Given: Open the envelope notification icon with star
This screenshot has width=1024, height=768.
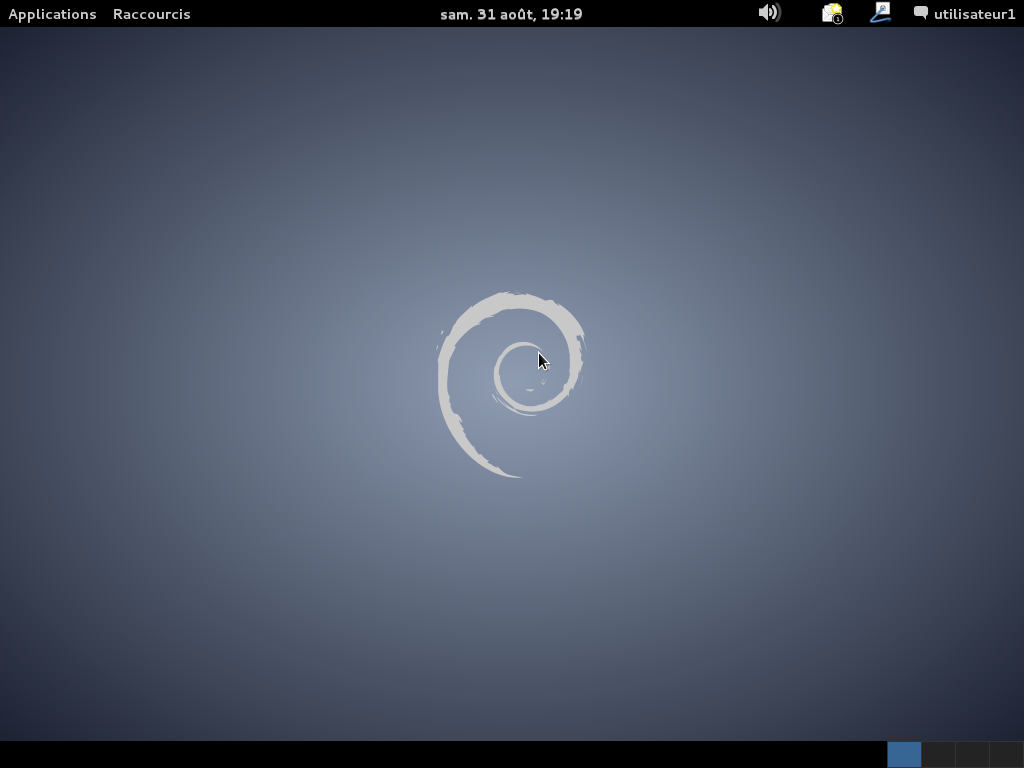Looking at the screenshot, I should (831, 13).
